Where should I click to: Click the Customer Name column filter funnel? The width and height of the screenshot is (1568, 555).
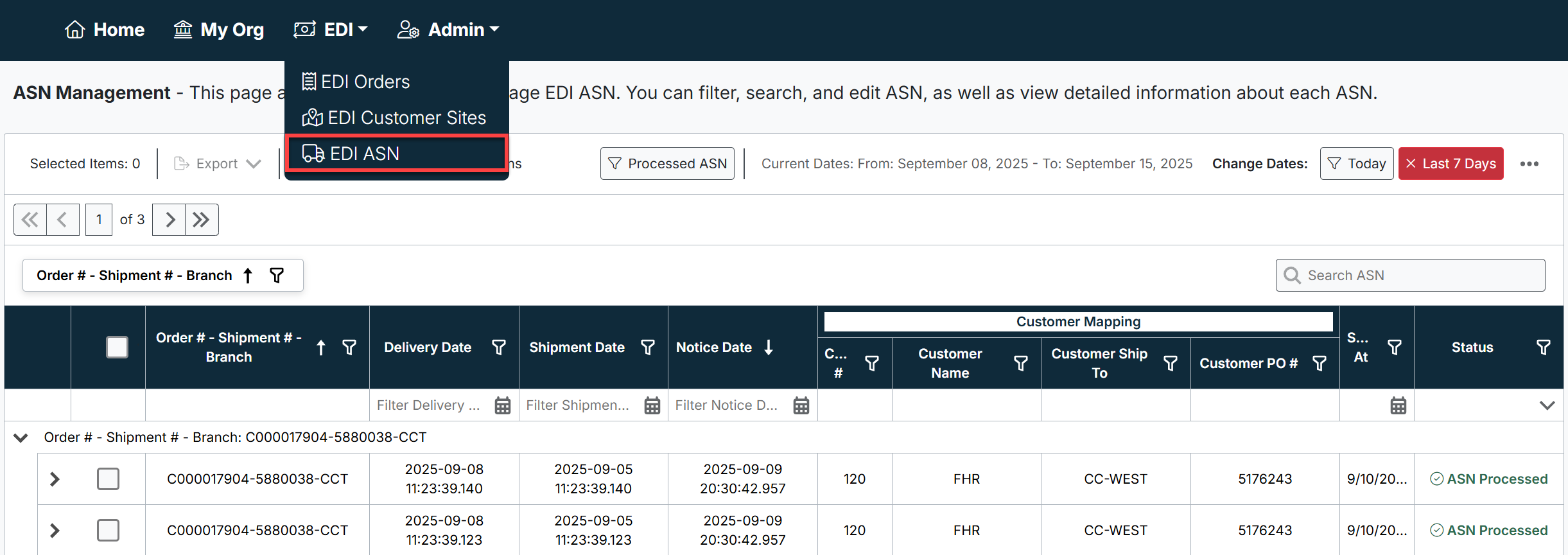[x=1020, y=364]
